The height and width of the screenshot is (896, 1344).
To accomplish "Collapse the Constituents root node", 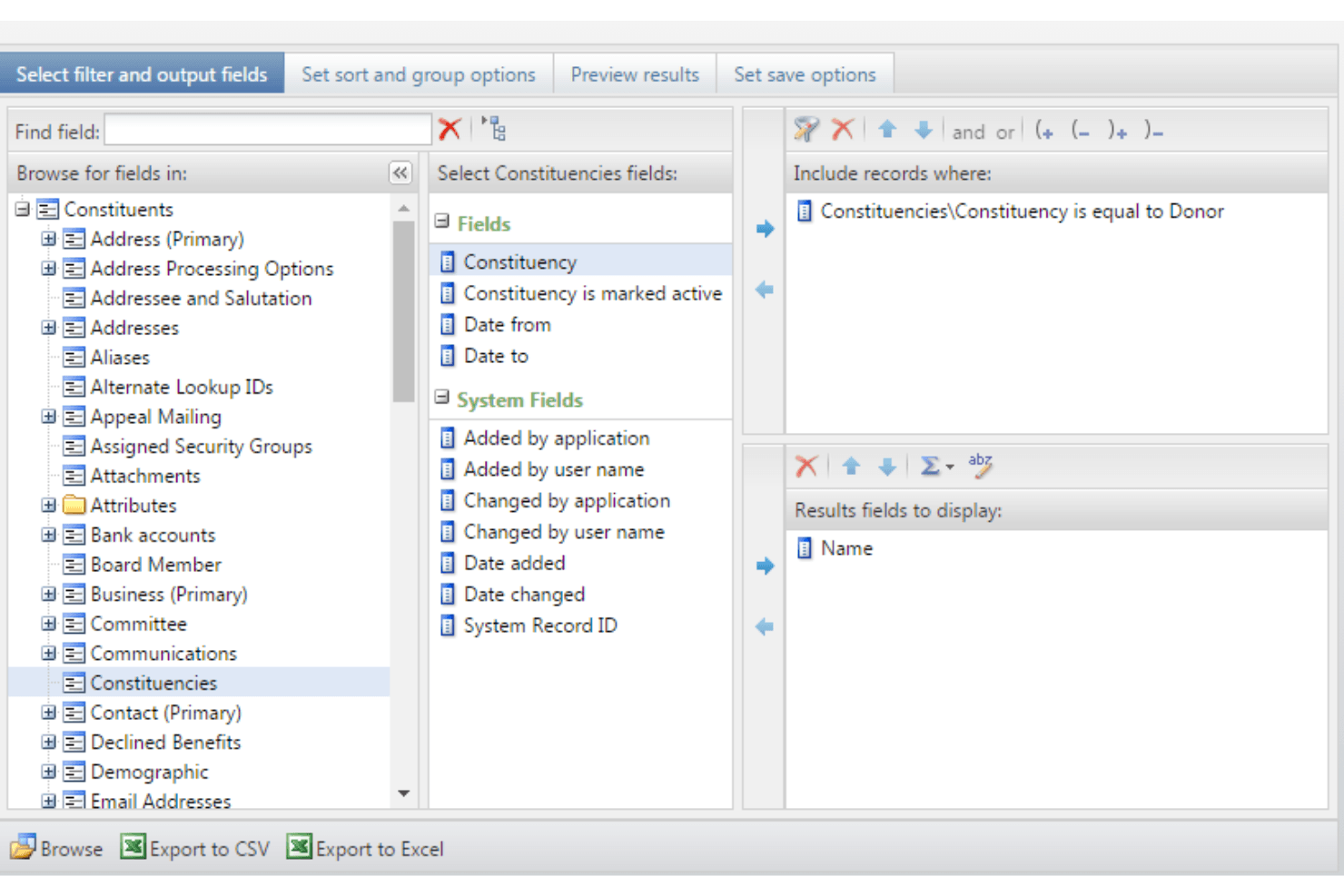I will (x=22, y=209).
